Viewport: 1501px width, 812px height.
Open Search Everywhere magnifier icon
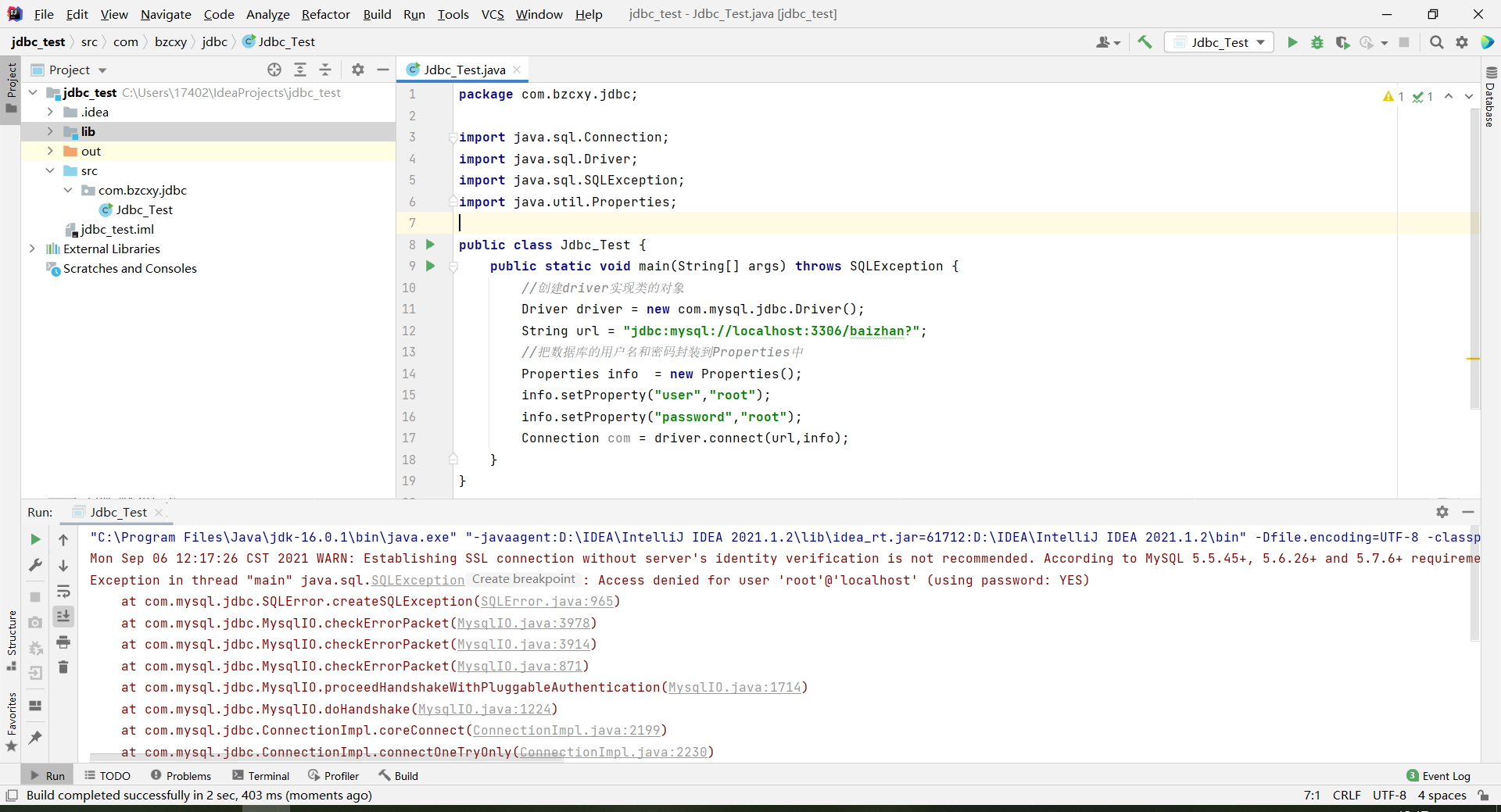[x=1436, y=42]
